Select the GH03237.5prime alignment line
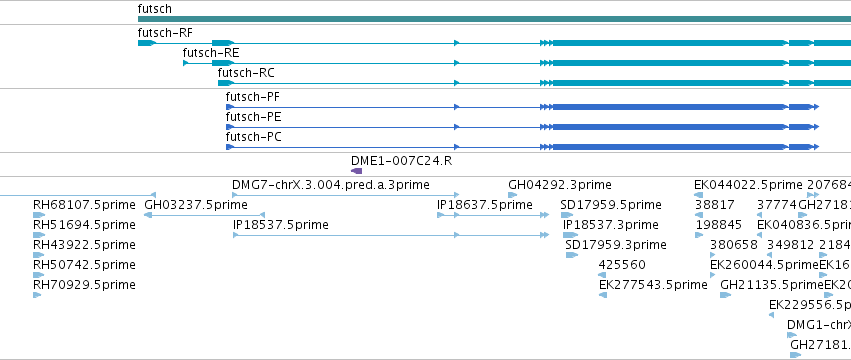851x360 pixels. point(204,215)
